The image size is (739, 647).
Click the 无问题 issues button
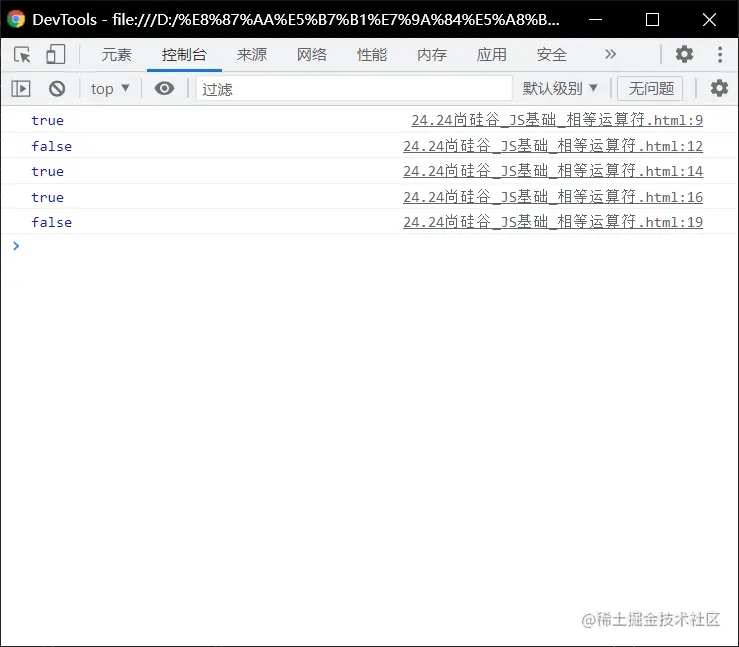[650, 88]
